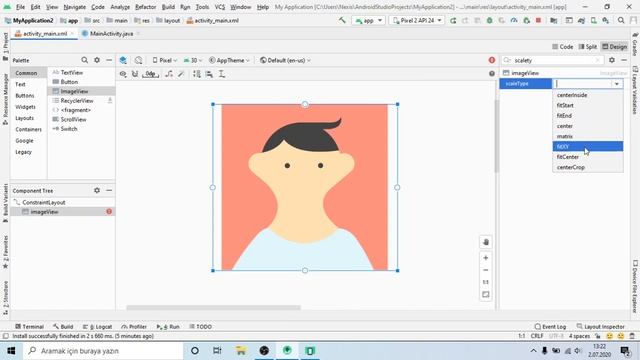Viewport: 640px width, 360px height.
Task: Select fitCenter from scaleType list
Action: (x=588, y=157)
